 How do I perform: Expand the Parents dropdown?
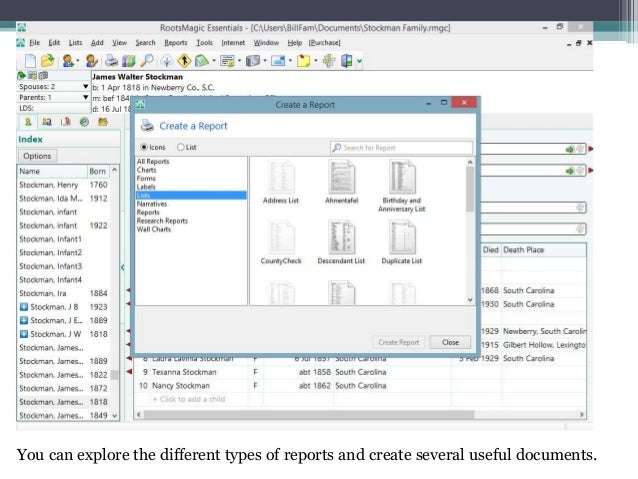tap(85, 97)
